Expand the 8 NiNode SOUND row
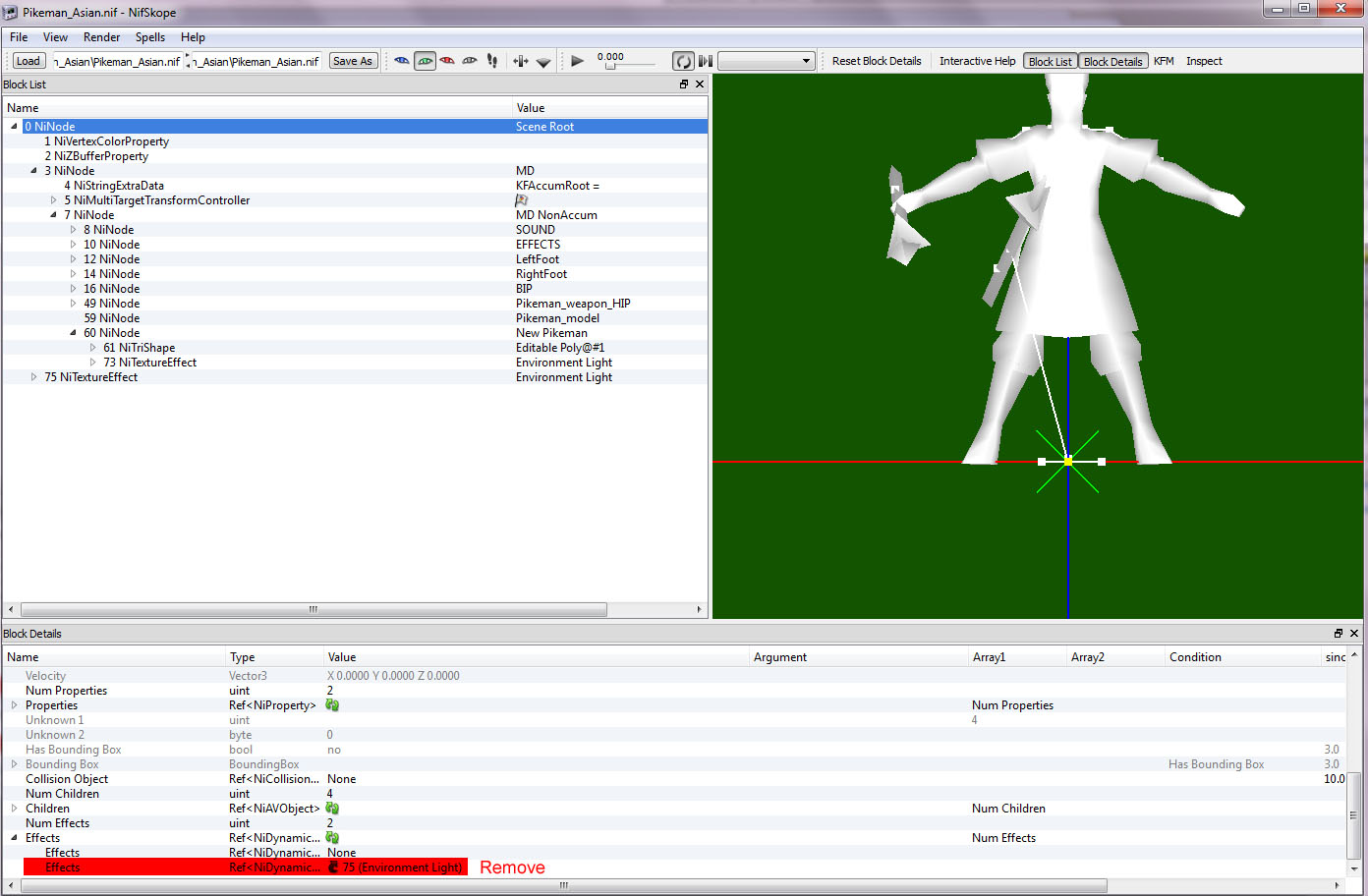 pos(73,230)
